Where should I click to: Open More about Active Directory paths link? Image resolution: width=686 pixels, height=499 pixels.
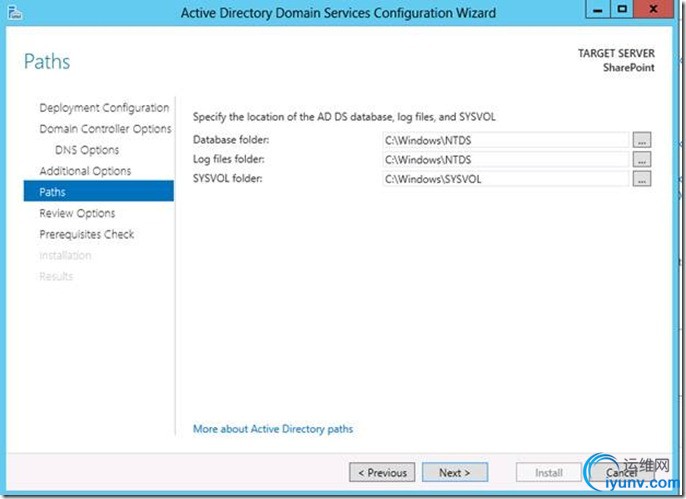273,429
